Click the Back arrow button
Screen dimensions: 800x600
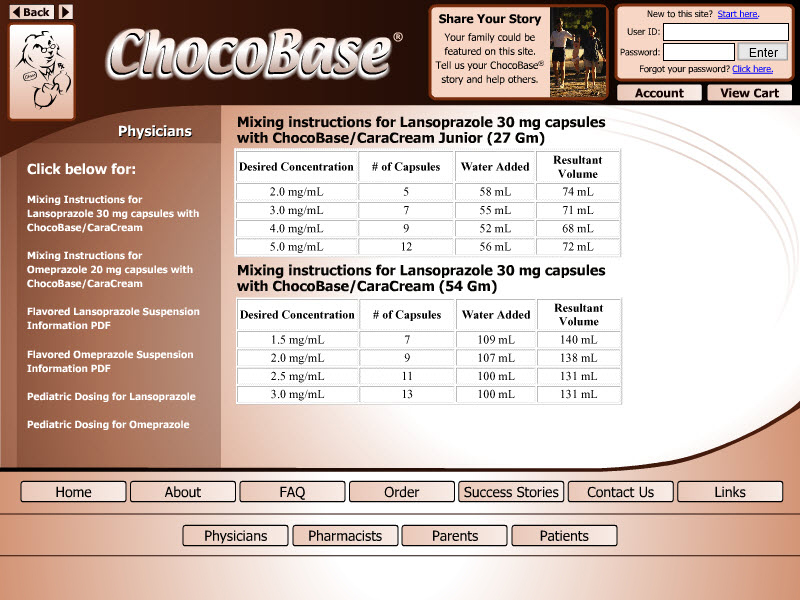(x=32, y=12)
